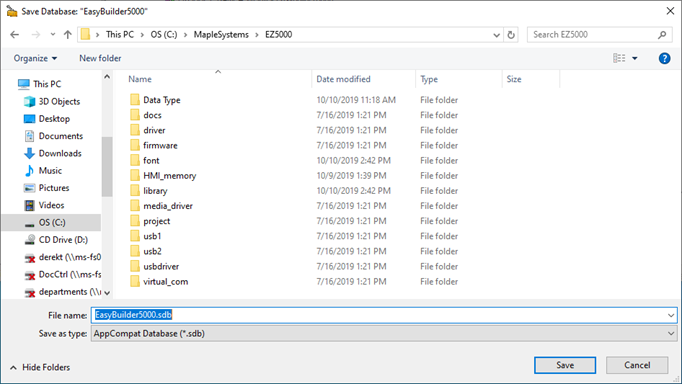Click date 10/10/2019 11:18 AM cell

pos(356,100)
